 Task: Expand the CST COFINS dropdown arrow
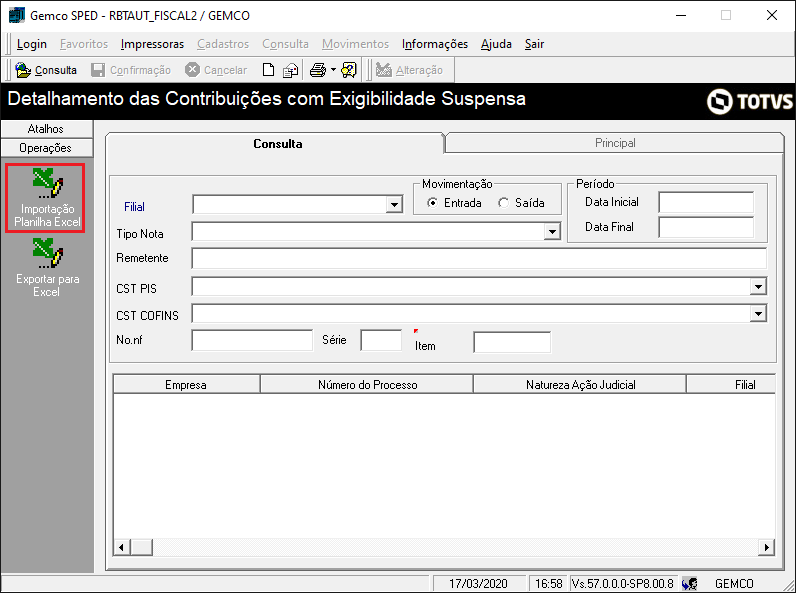pyautogui.click(x=758, y=314)
